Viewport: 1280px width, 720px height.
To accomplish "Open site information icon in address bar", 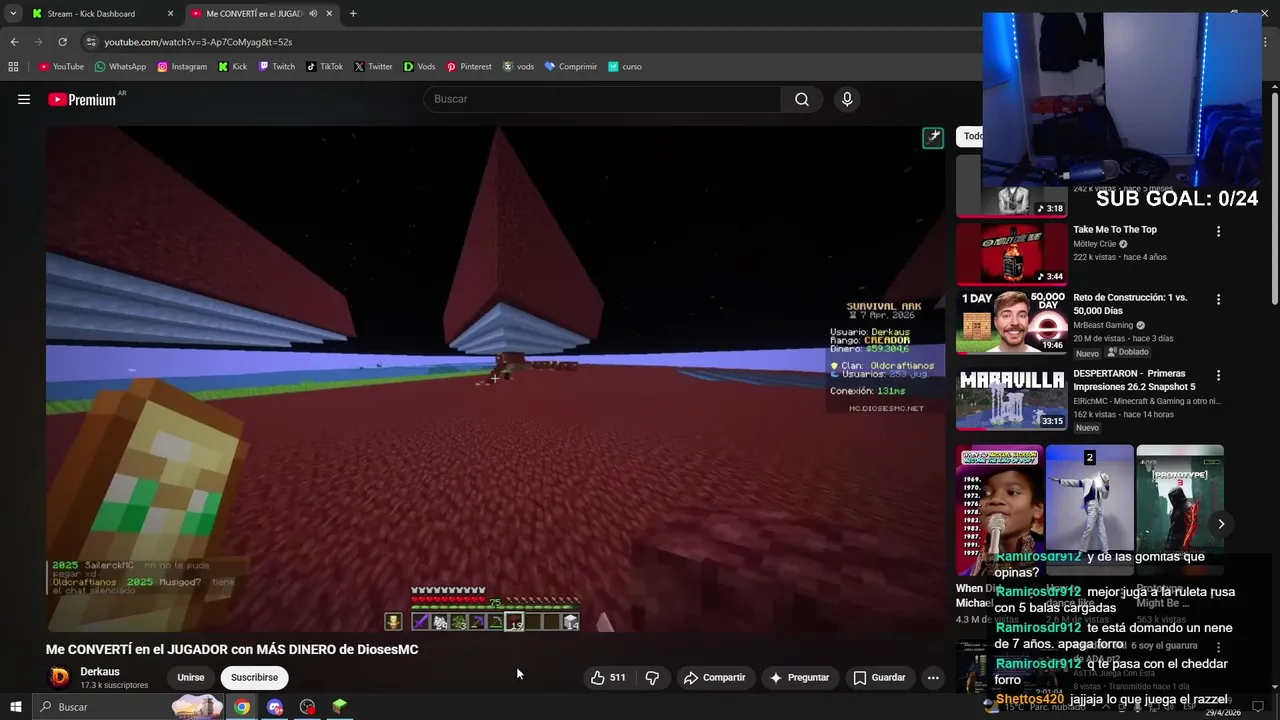I will (91, 42).
